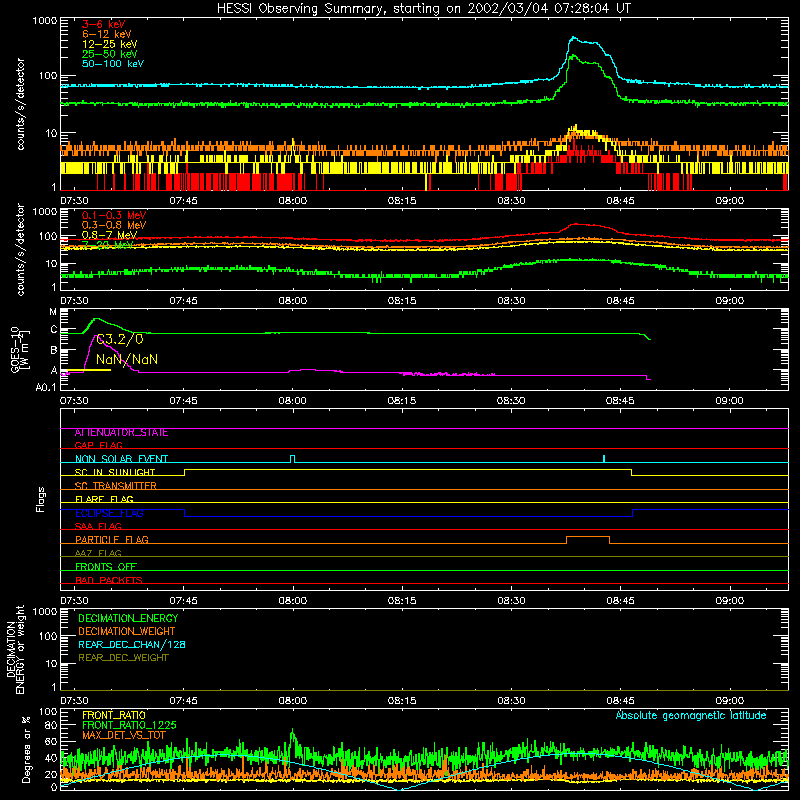Select the ATTENUATOR_STATE flag label
800x800 pixels.
[121, 432]
